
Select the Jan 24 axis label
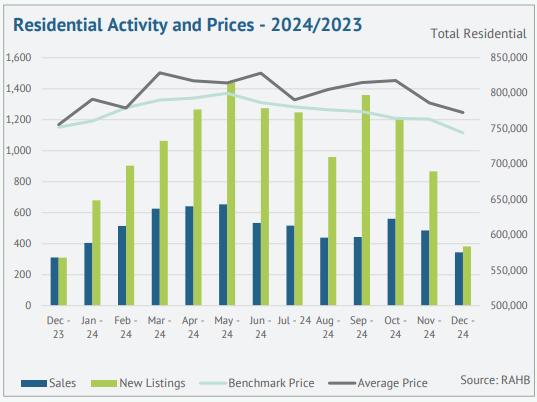(92, 327)
